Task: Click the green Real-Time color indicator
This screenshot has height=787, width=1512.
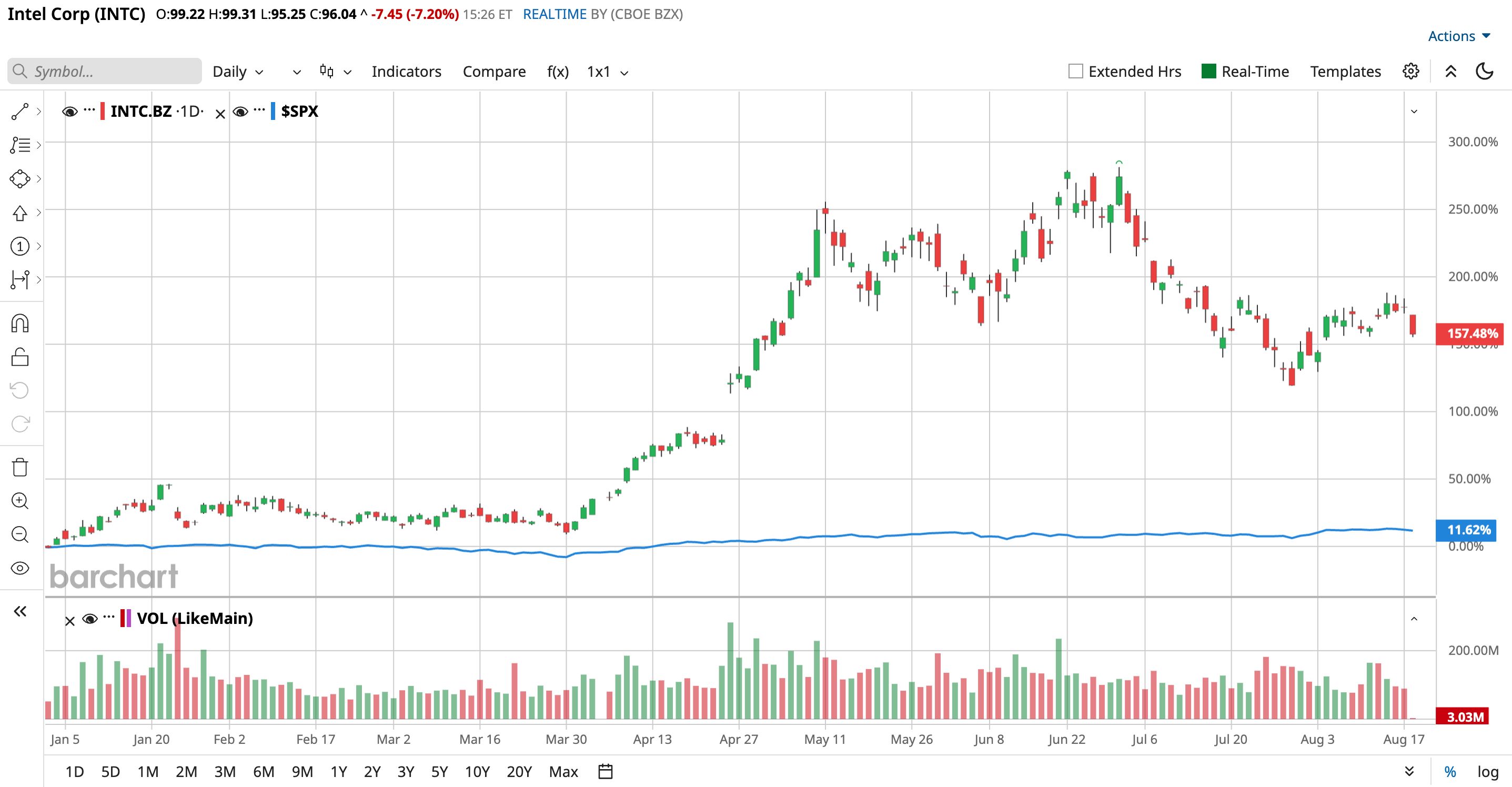Action: (1208, 72)
